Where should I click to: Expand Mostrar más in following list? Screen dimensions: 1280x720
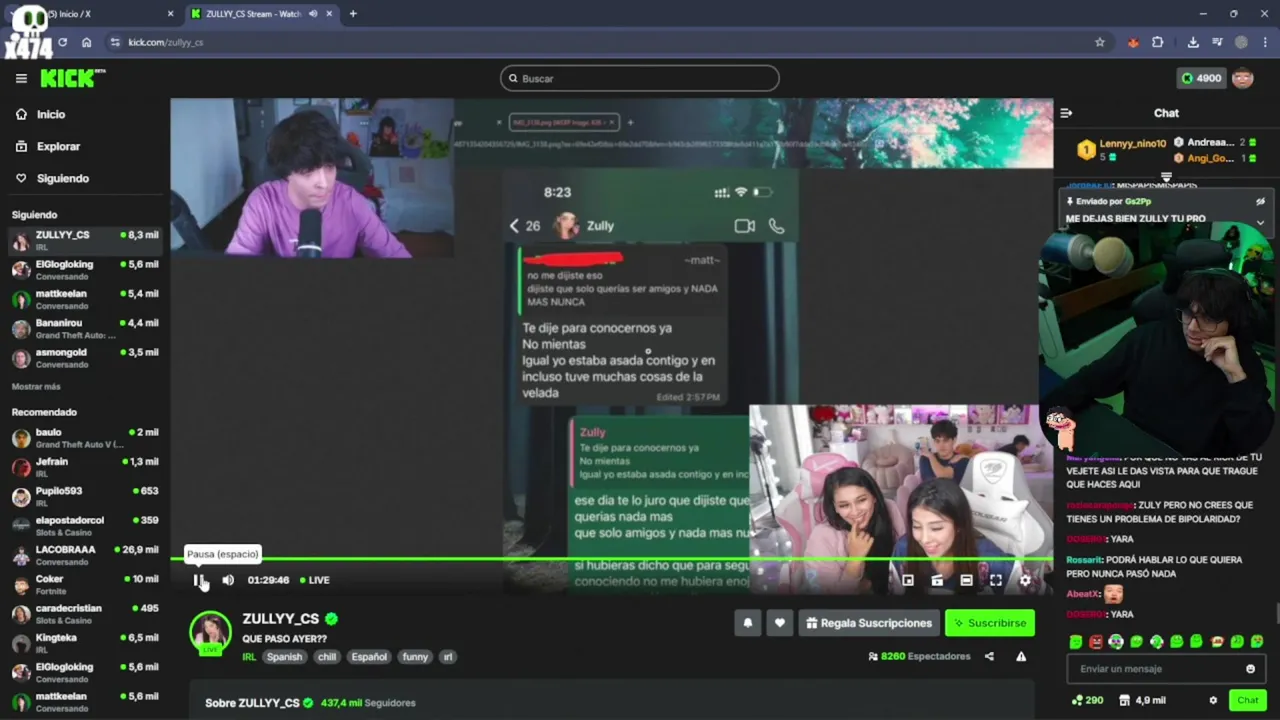click(36, 386)
